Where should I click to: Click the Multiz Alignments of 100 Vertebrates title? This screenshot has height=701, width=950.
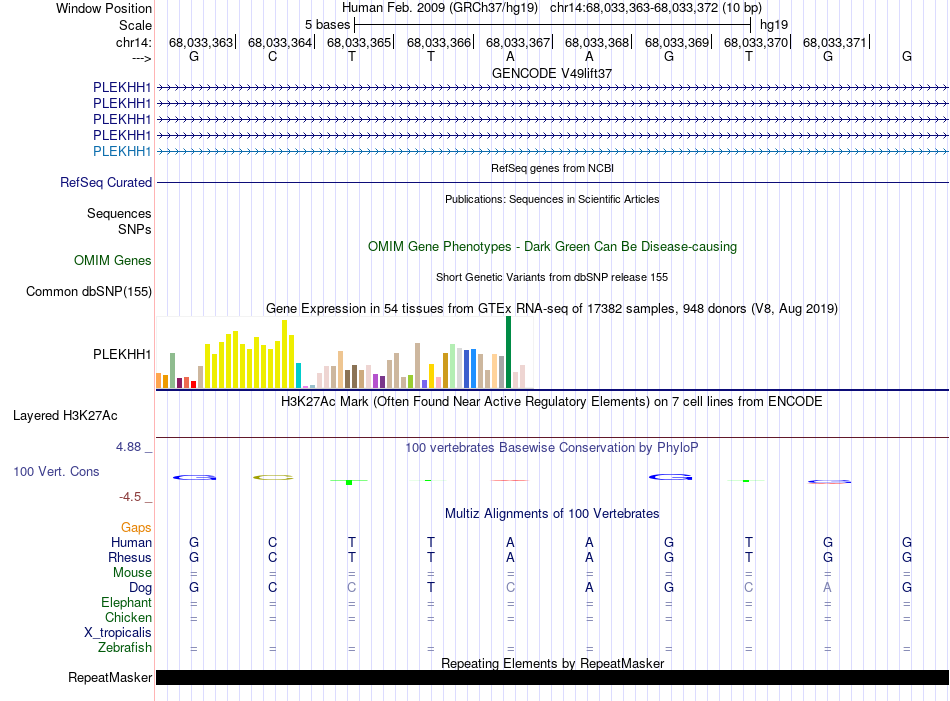pyautogui.click(x=552, y=514)
